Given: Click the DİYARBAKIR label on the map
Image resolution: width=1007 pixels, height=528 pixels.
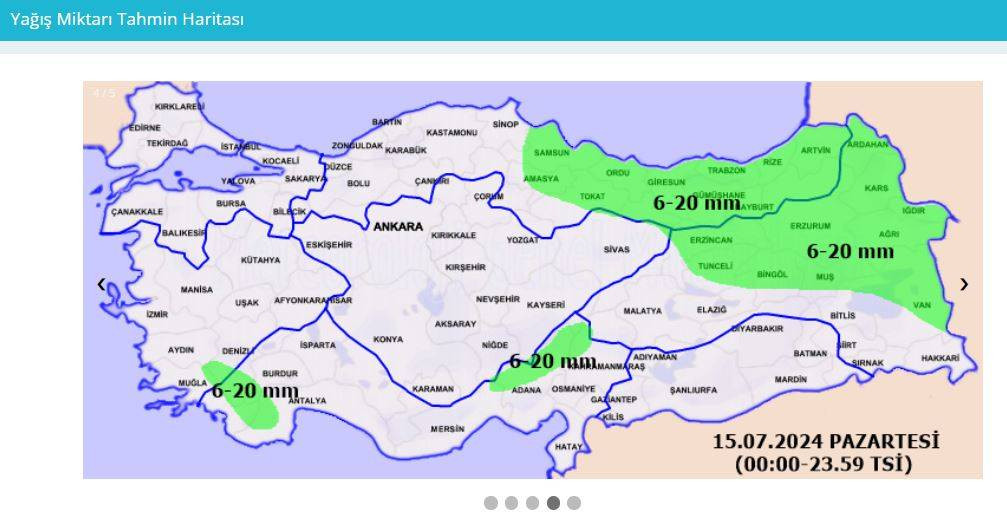Looking at the screenshot, I should tap(758, 328).
